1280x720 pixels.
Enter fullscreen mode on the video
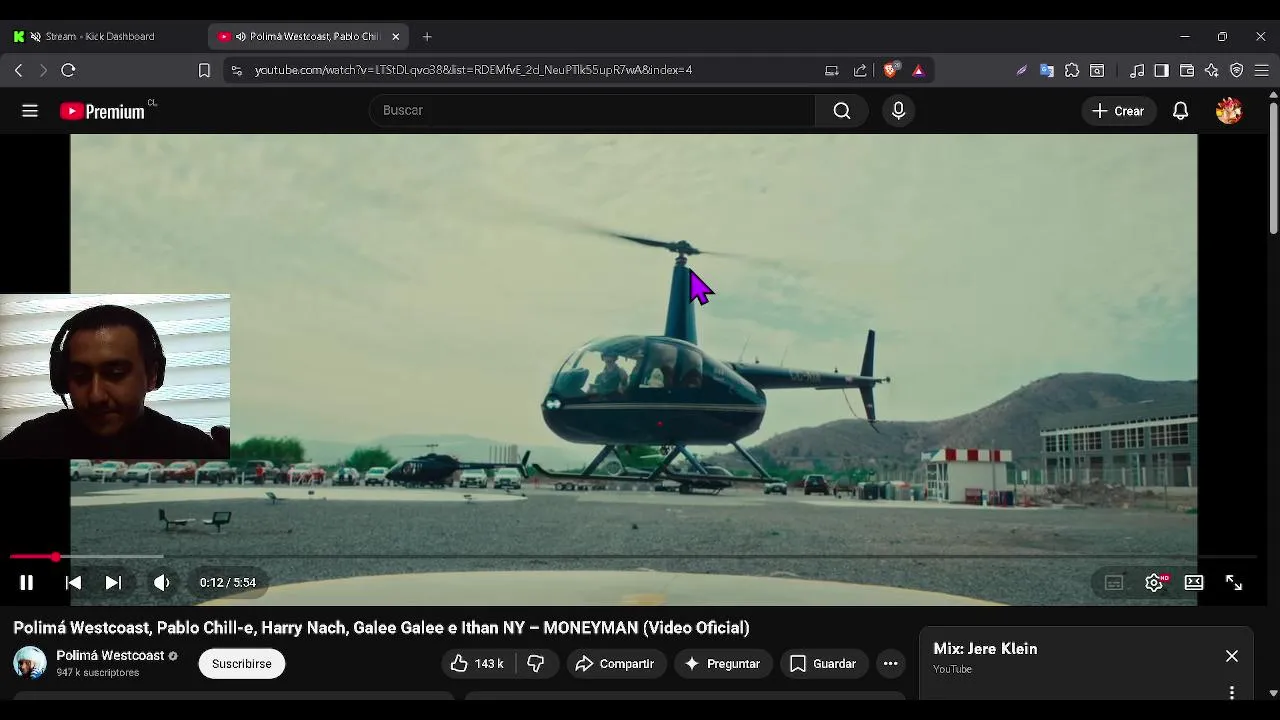[x=1234, y=582]
